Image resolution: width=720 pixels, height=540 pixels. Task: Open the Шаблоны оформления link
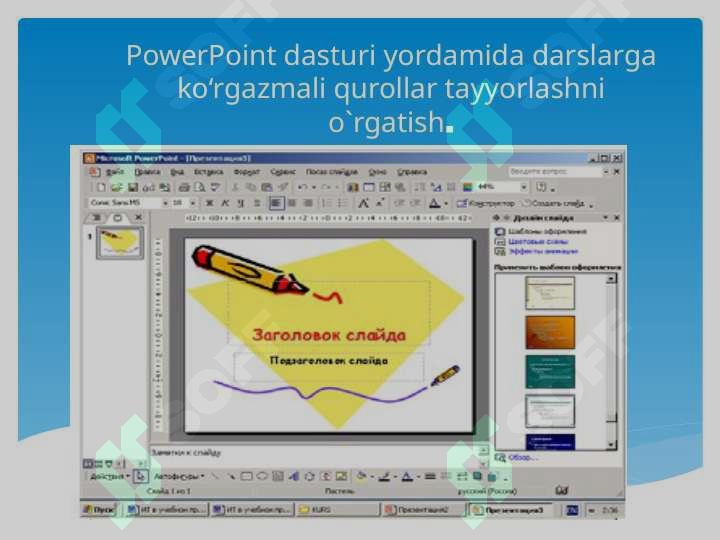[x=547, y=231]
